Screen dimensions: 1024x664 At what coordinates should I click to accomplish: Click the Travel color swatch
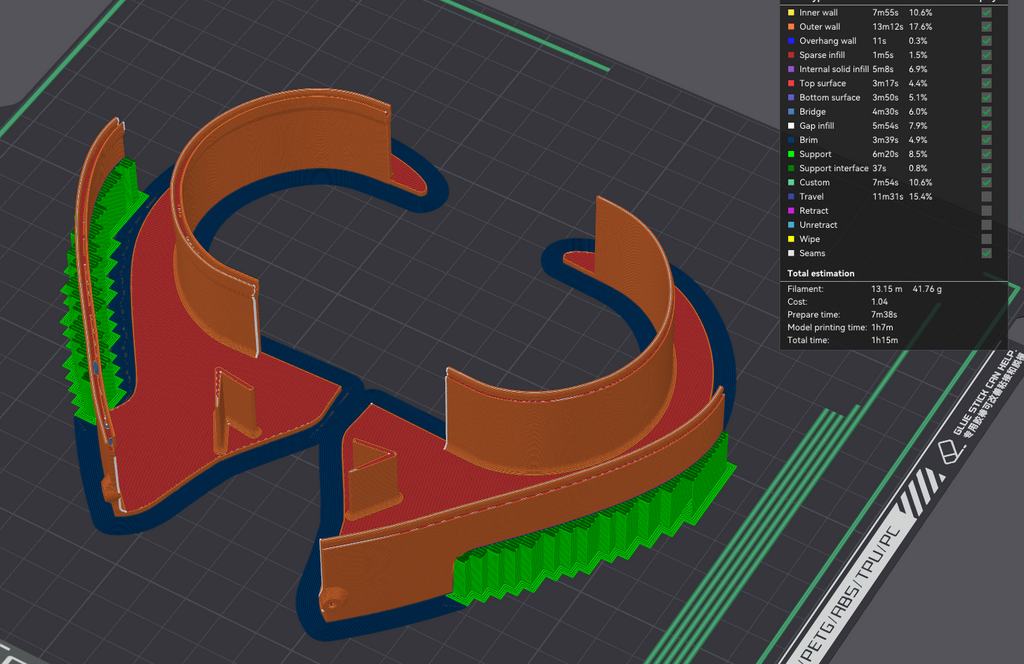tap(791, 197)
